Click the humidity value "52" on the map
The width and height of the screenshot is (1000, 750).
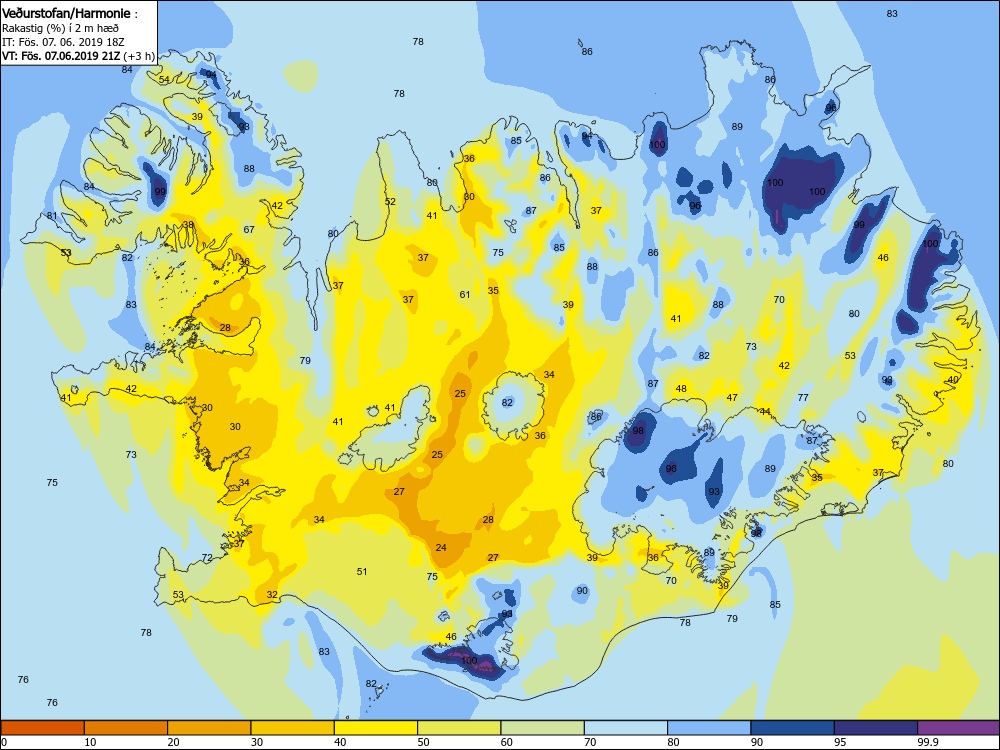[390, 202]
